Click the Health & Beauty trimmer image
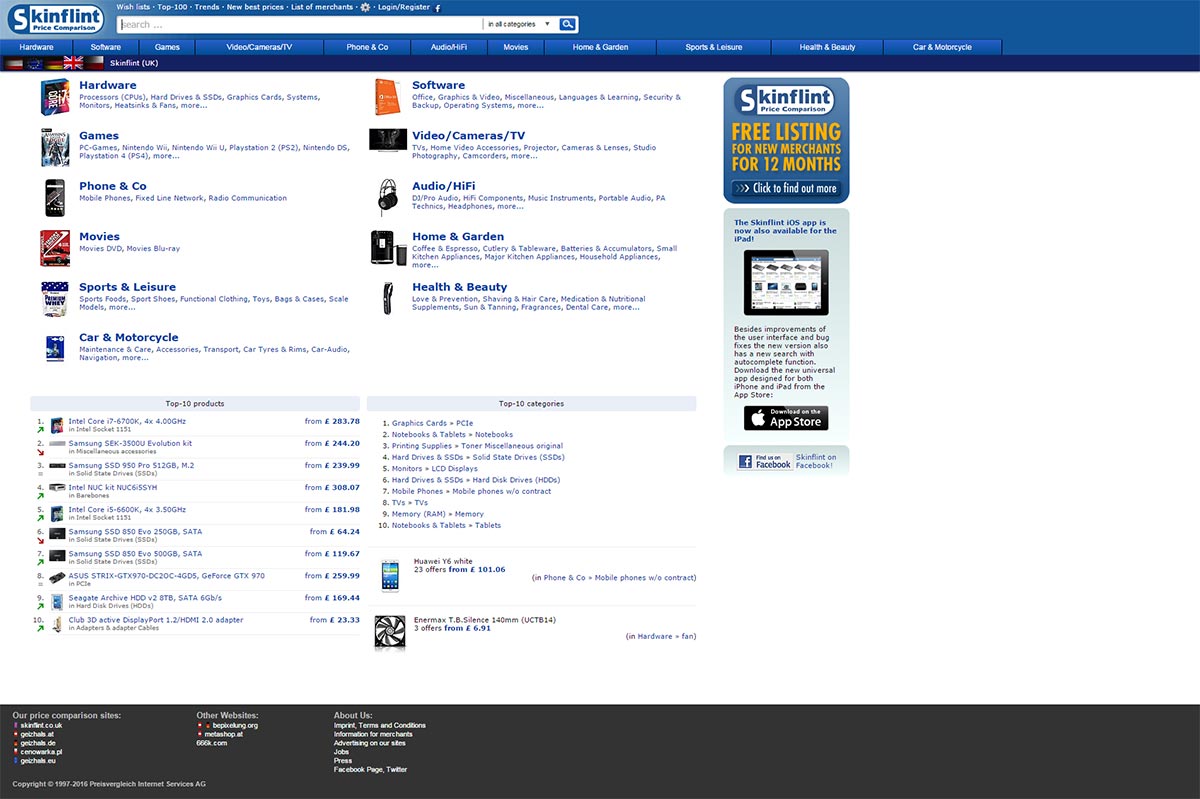1200x799 pixels. point(388,299)
